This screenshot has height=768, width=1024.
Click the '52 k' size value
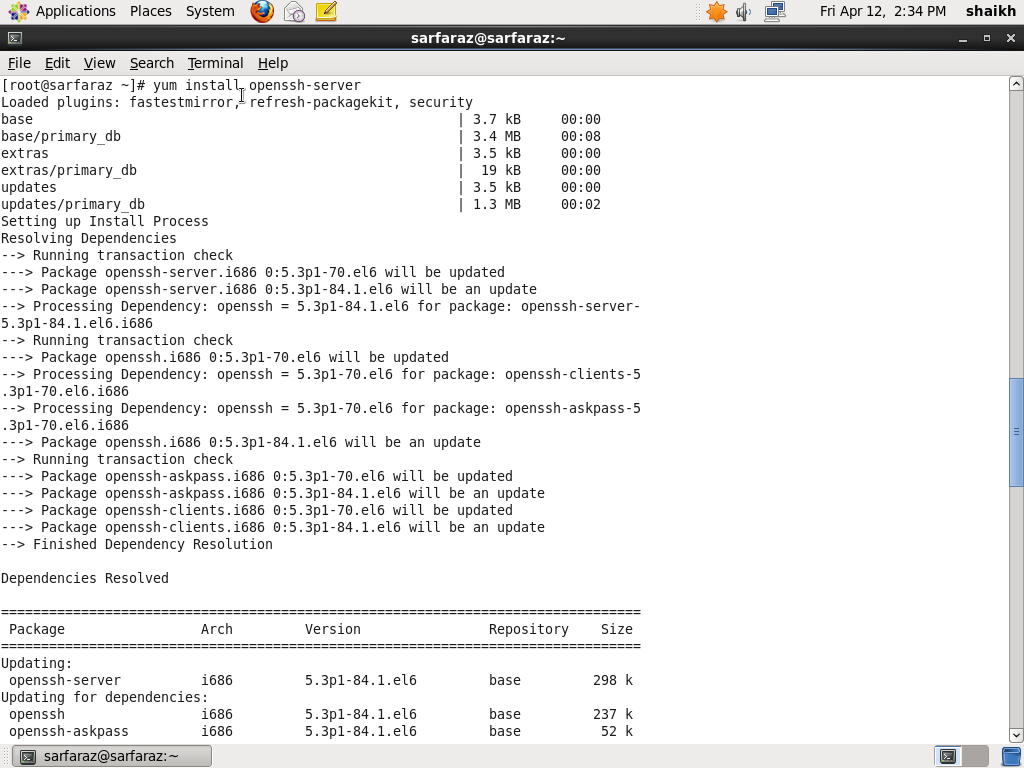[616, 731]
